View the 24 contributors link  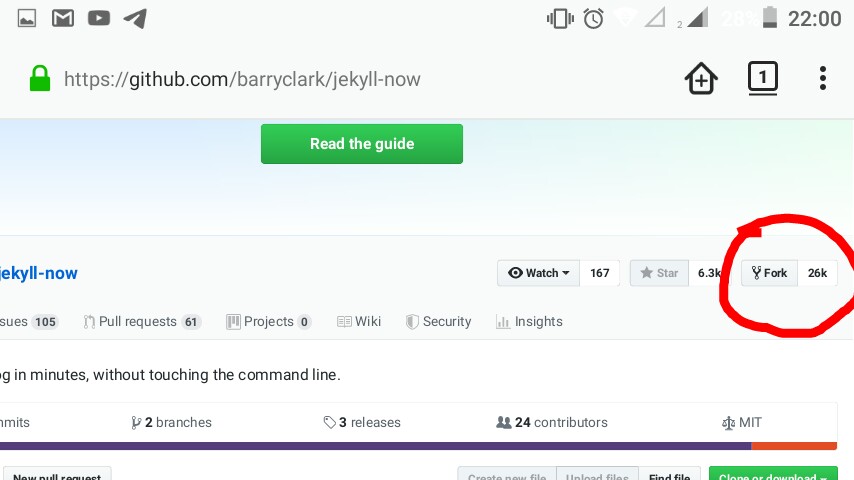552,422
